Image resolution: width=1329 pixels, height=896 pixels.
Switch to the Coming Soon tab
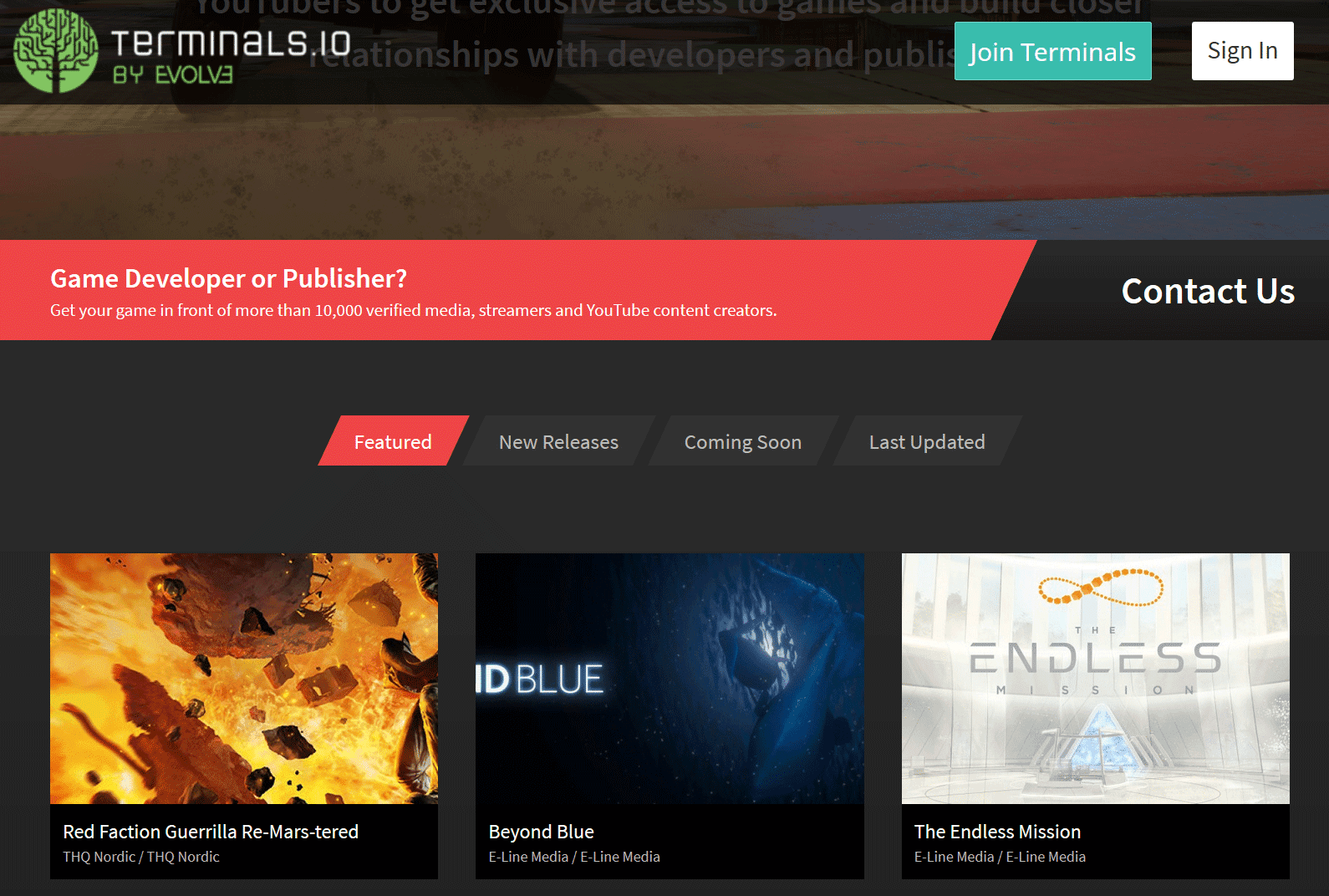pyautogui.click(x=742, y=440)
